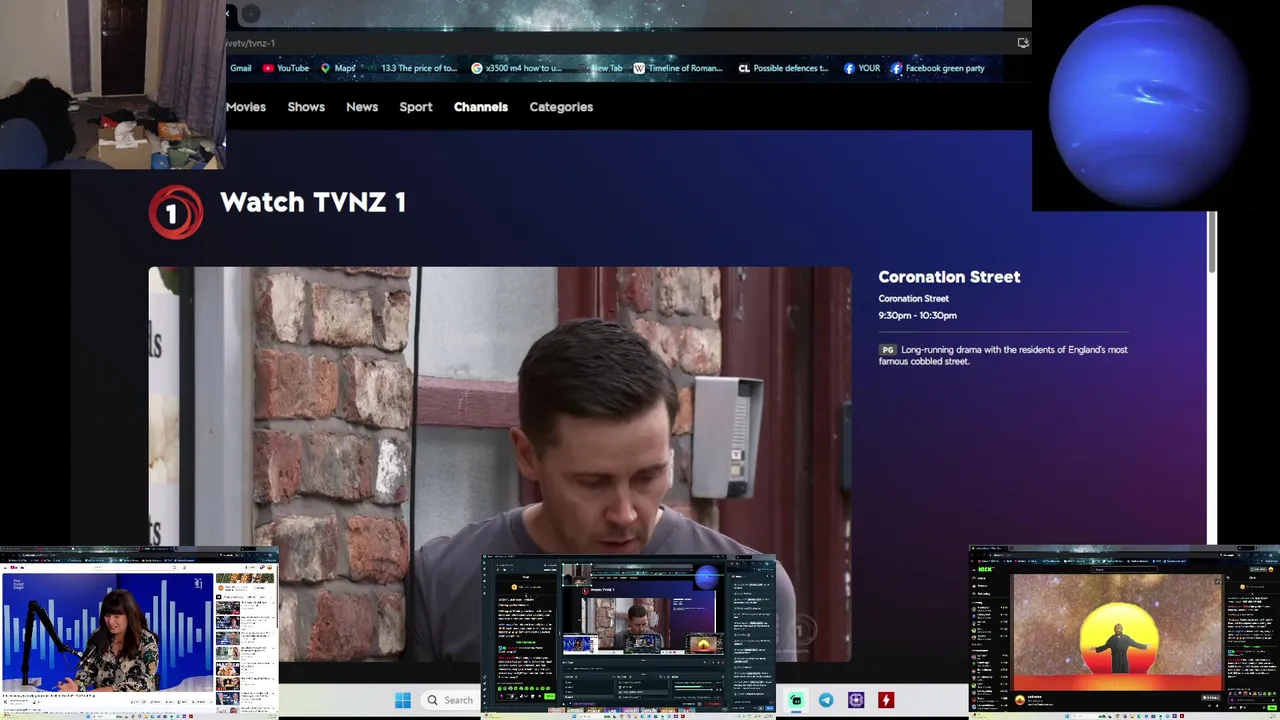Click the 'Watch TVNZ 1' heading
The height and width of the screenshot is (720, 1280).
(313, 202)
